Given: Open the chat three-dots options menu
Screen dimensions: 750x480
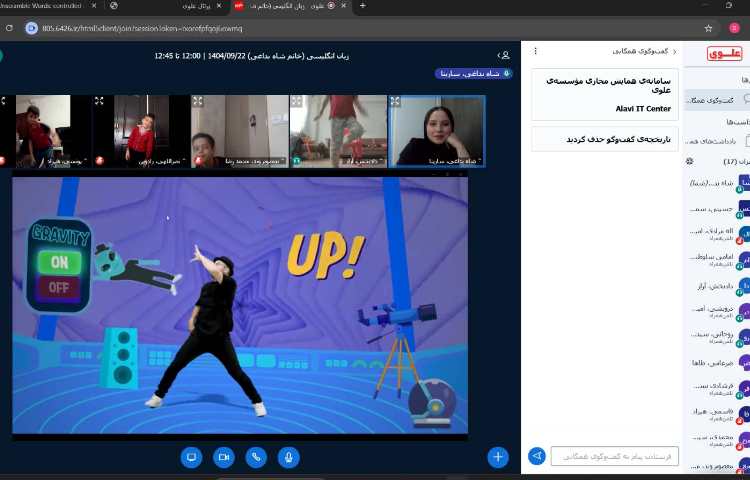Looking at the screenshot, I should click(535, 51).
